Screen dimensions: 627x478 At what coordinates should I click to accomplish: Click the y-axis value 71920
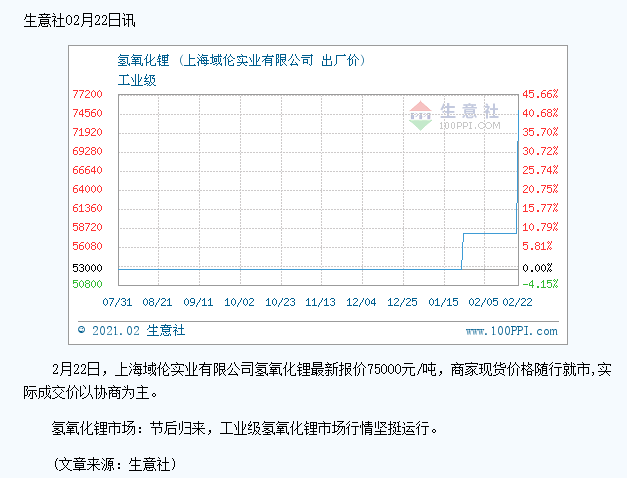[x=87, y=132]
